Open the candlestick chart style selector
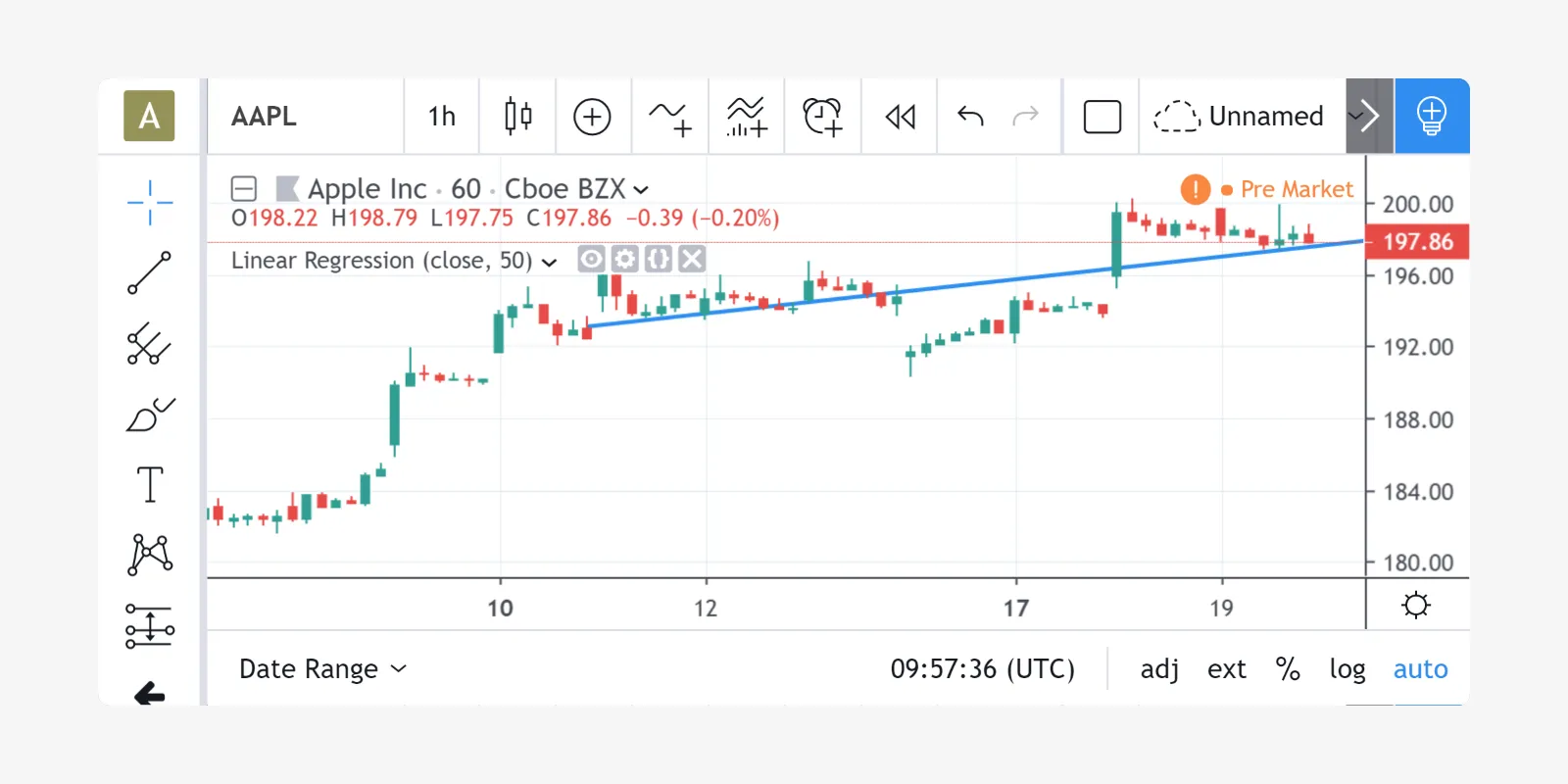The image size is (1568, 784). click(517, 117)
